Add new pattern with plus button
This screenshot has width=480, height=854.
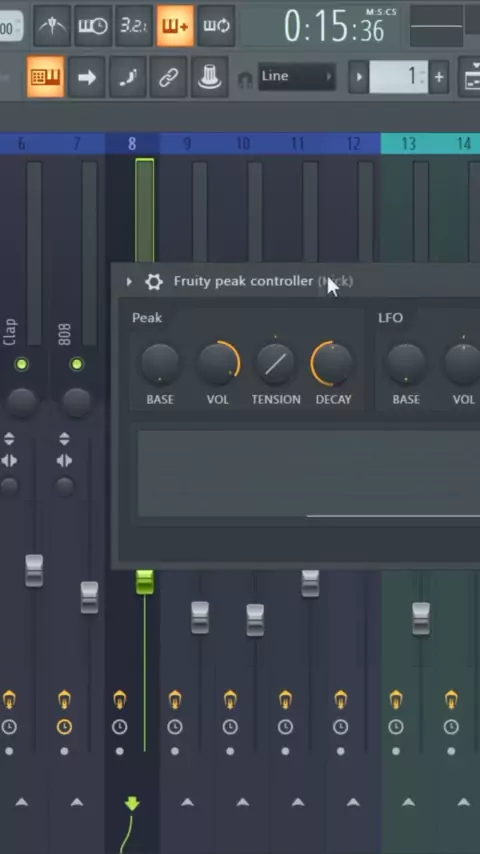point(439,77)
